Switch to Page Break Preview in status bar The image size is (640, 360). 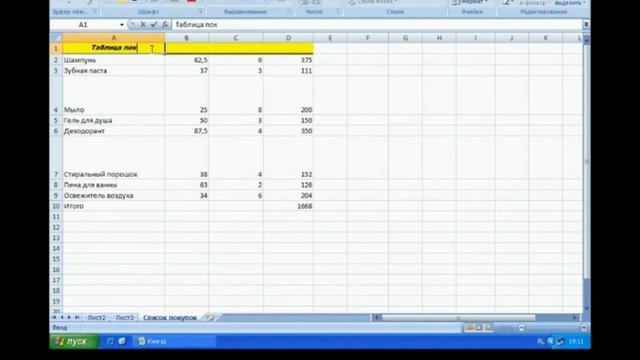[489, 327]
